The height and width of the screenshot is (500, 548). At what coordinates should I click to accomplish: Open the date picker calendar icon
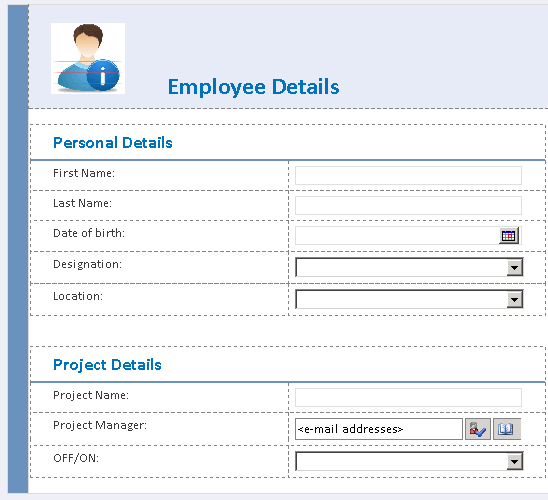pos(509,236)
